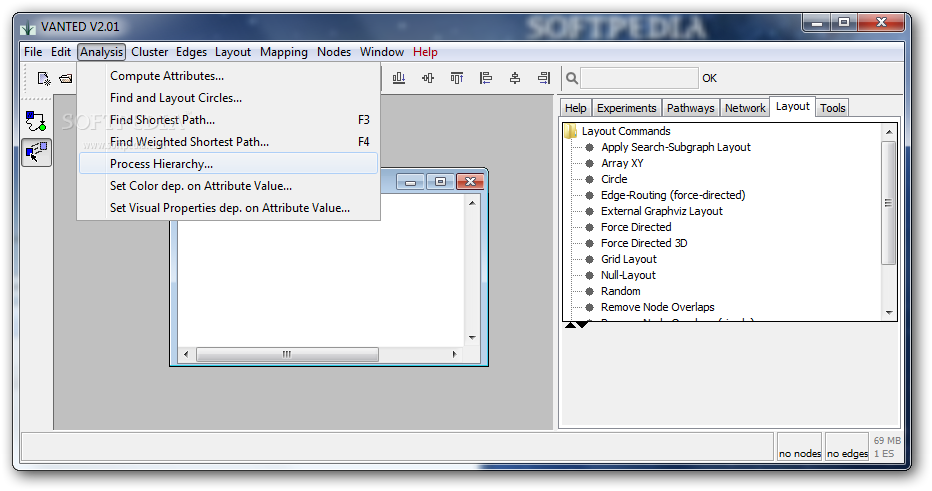Select the Force Directed layout command
The image size is (932, 491).
[636, 228]
